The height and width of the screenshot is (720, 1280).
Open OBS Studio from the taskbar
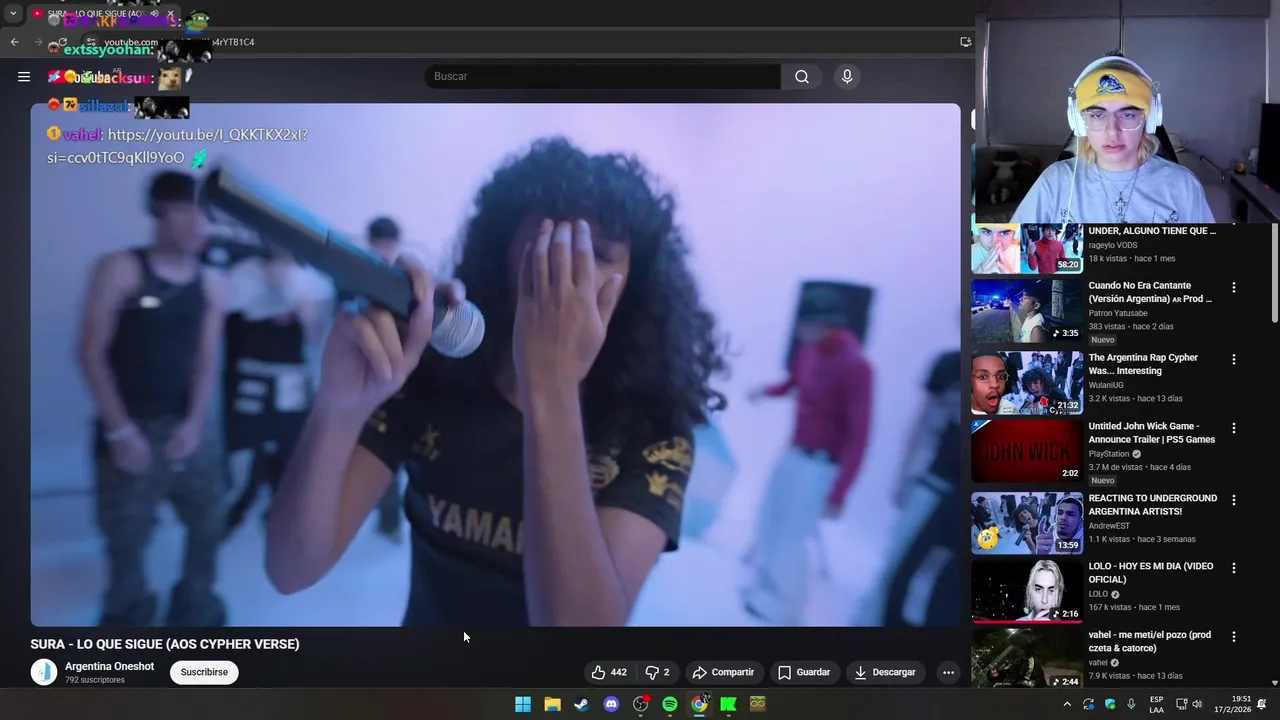(640, 704)
